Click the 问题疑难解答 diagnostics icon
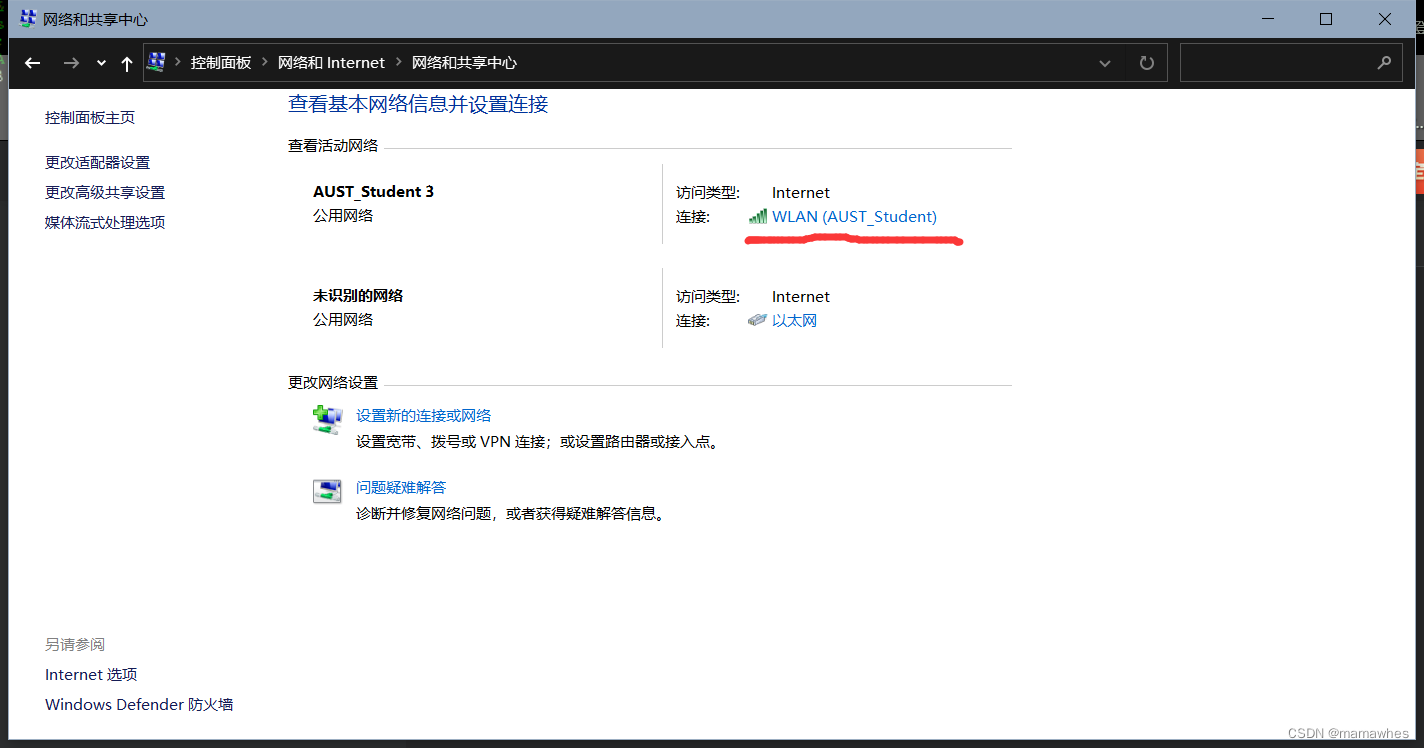Screen dimensions: 1424x748 327,491
